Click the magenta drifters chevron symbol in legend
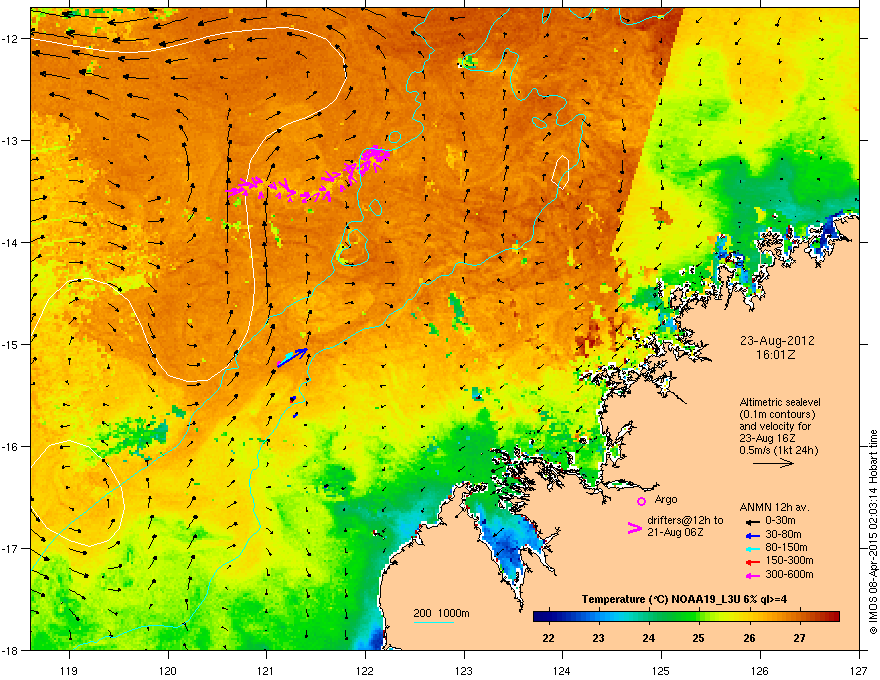Image resolution: width=880 pixels, height=680 pixels. tap(634, 527)
